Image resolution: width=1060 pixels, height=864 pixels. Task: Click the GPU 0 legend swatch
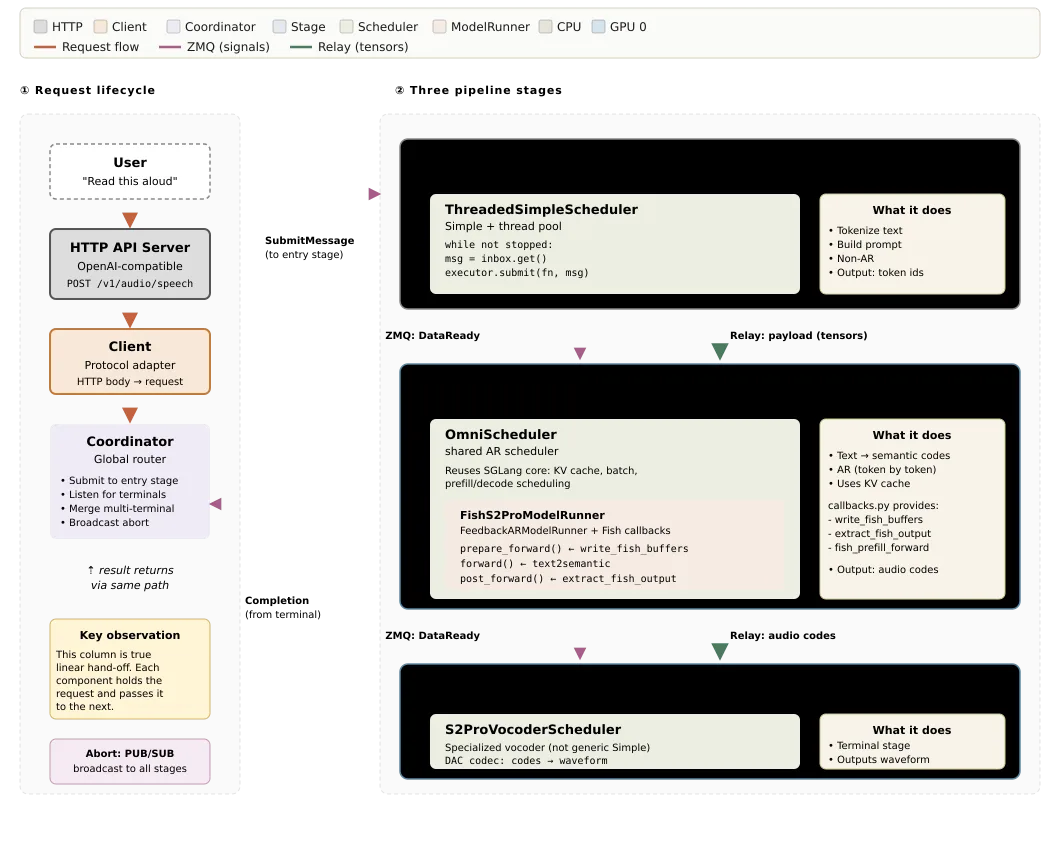click(599, 26)
